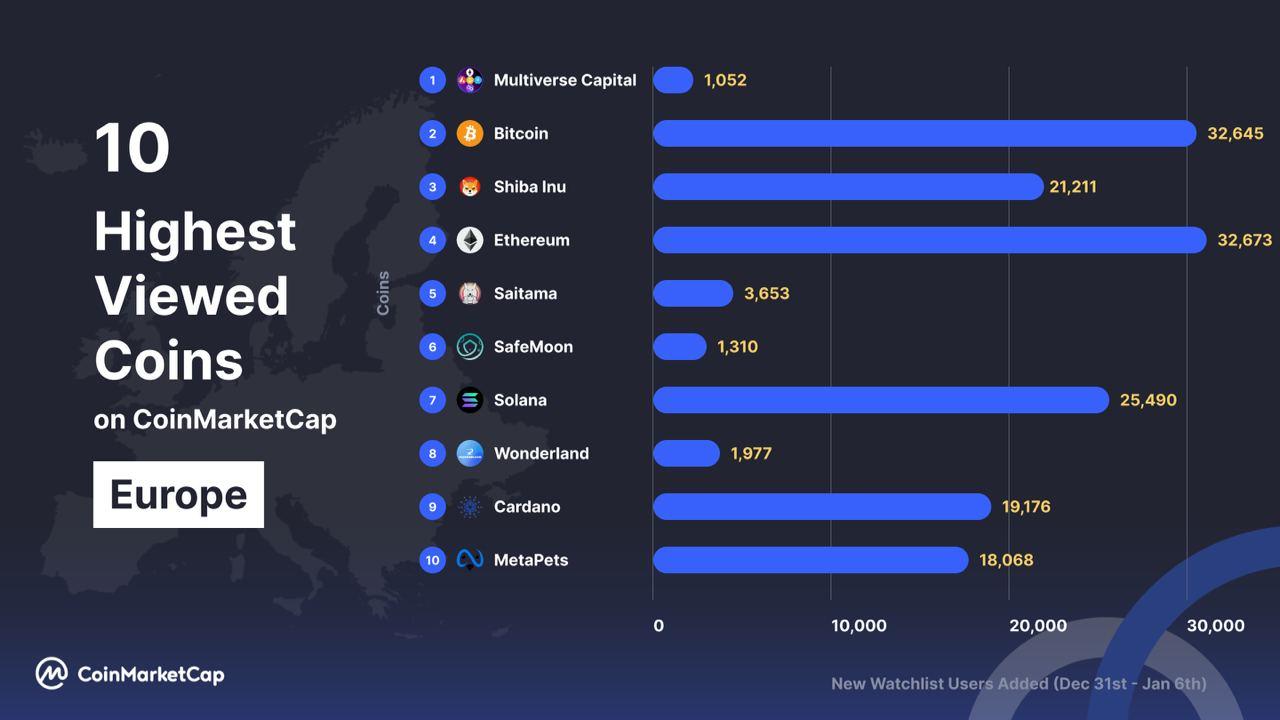
Task: Select the SafeMoon circular logo icon
Action: (x=470, y=347)
